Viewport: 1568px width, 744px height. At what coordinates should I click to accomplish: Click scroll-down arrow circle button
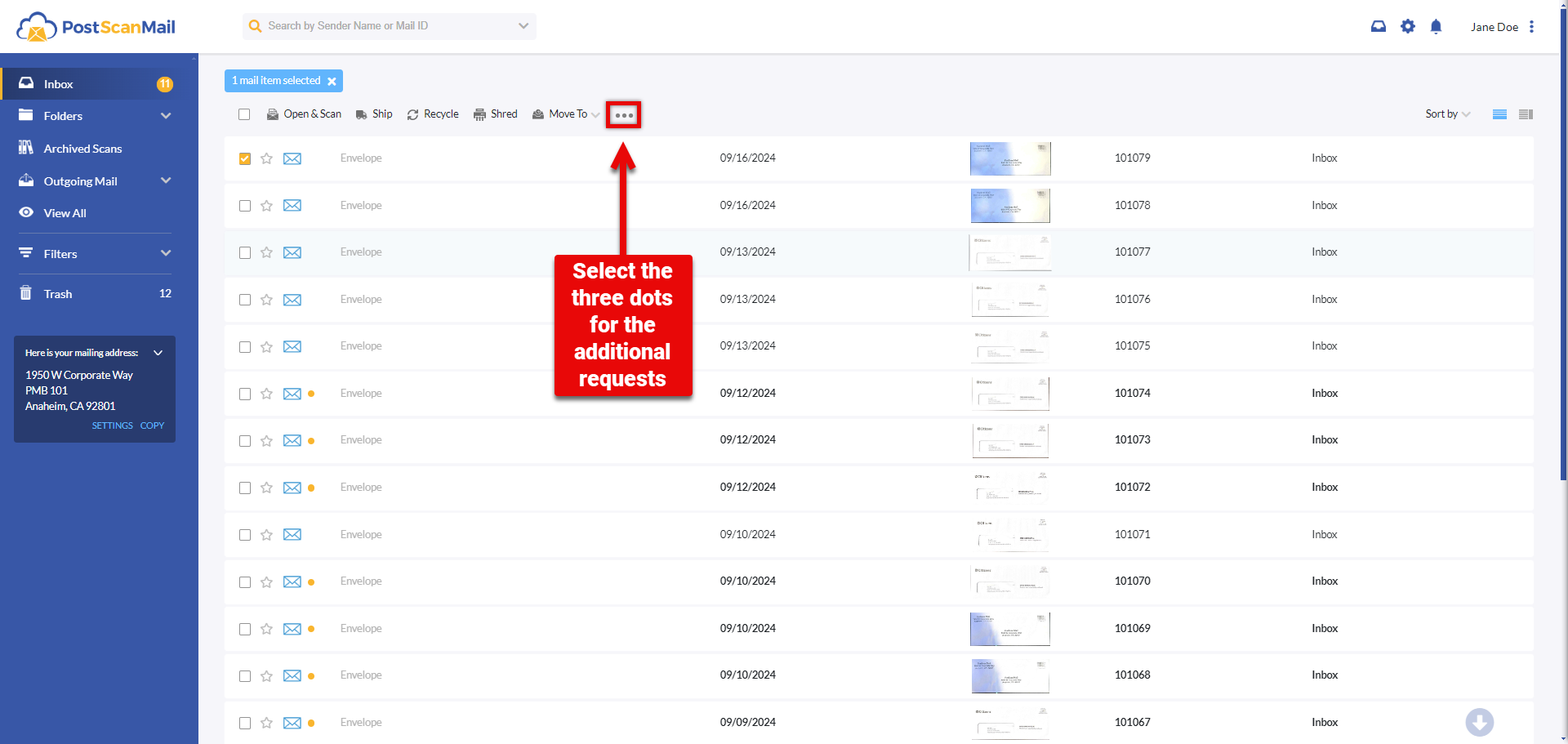point(1479,722)
